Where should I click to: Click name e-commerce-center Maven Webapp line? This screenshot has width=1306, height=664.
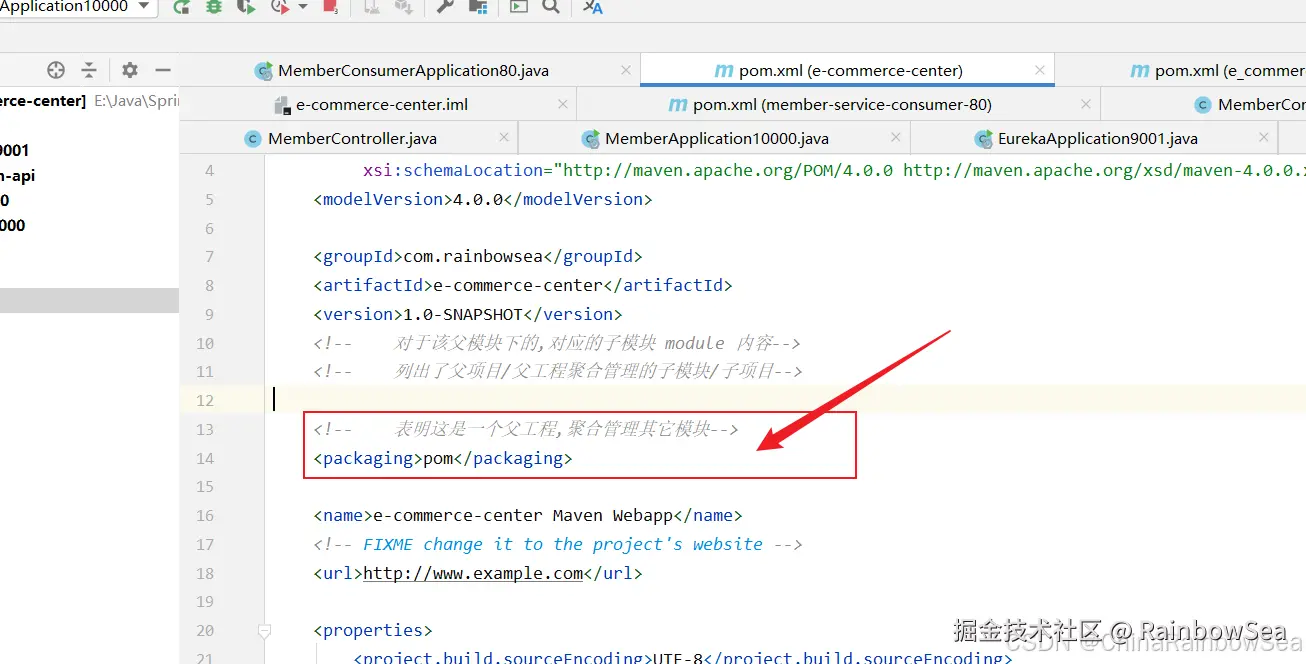point(528,516)
